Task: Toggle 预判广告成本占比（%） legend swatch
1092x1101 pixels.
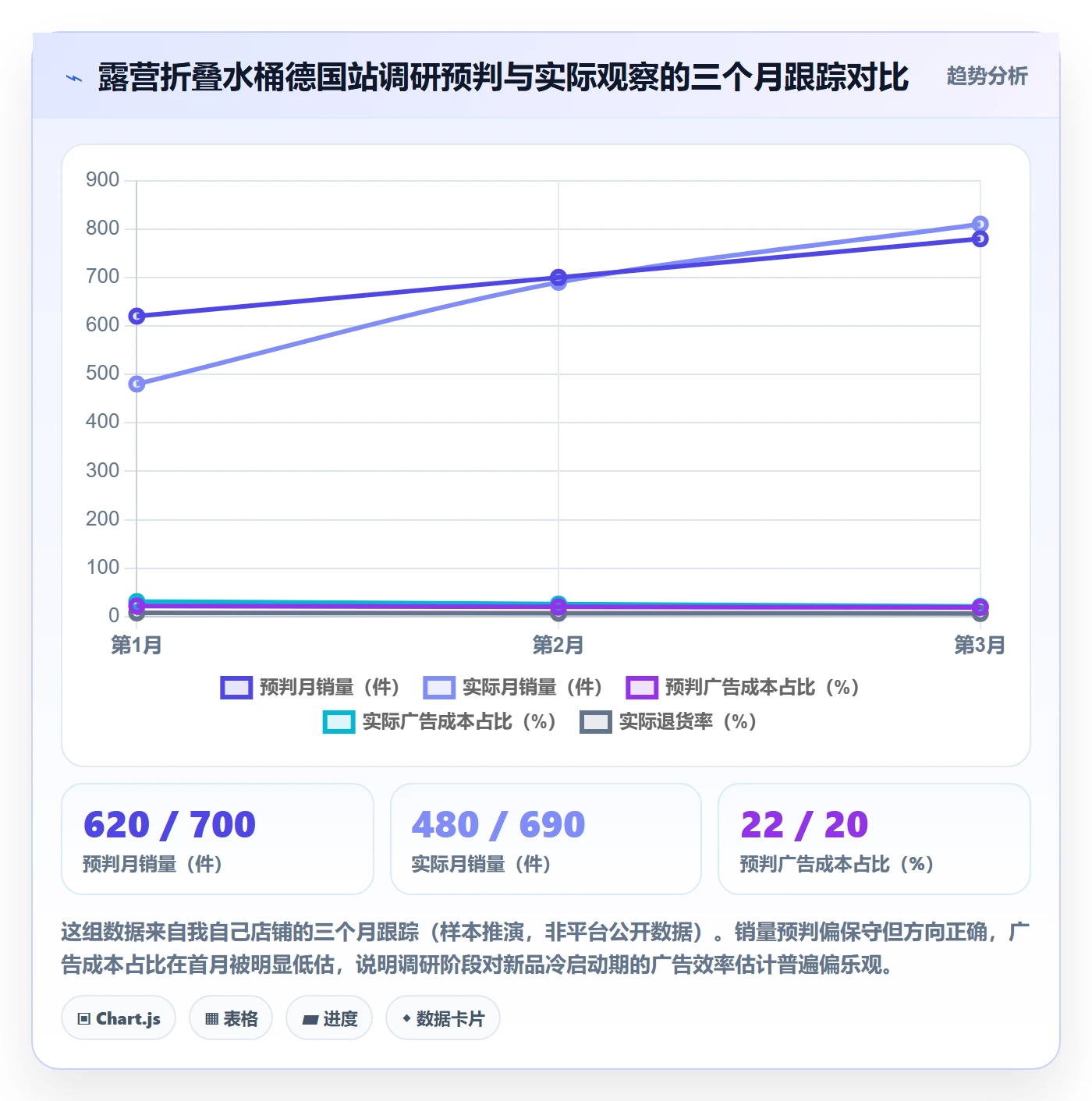Action: 642,688
